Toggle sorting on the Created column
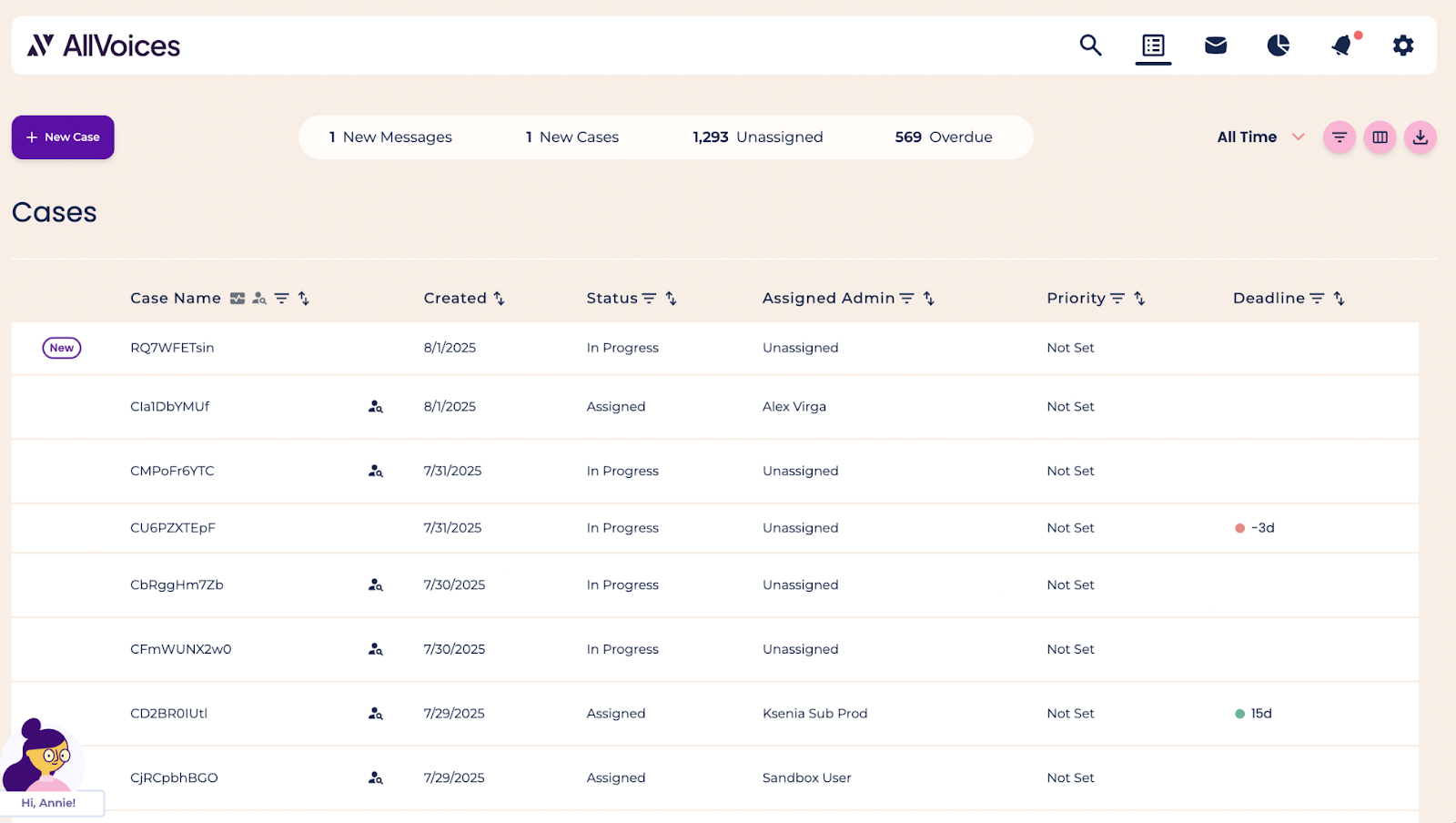1456x823 pixels. 499,298
